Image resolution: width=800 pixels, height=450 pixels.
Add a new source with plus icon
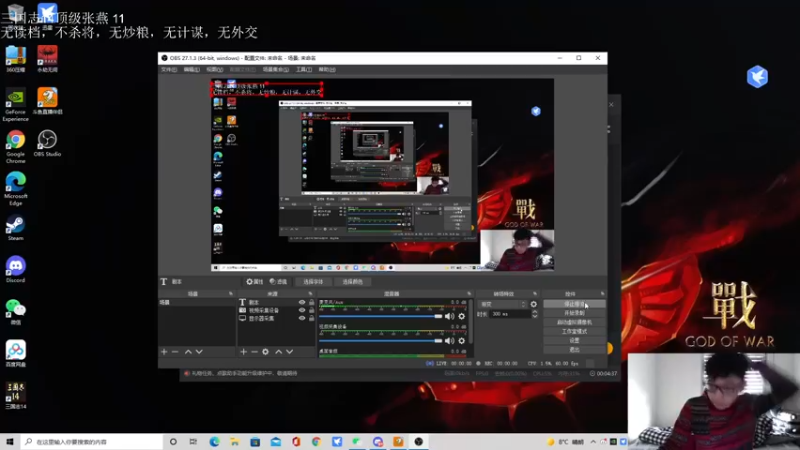[x=243, y=352]
